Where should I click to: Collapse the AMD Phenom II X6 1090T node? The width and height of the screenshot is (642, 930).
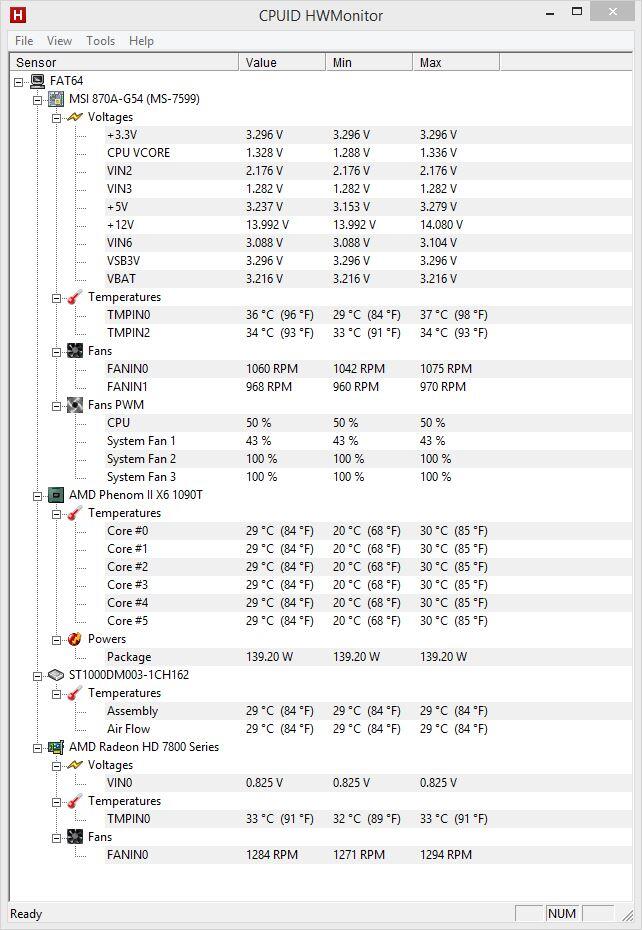37,495
